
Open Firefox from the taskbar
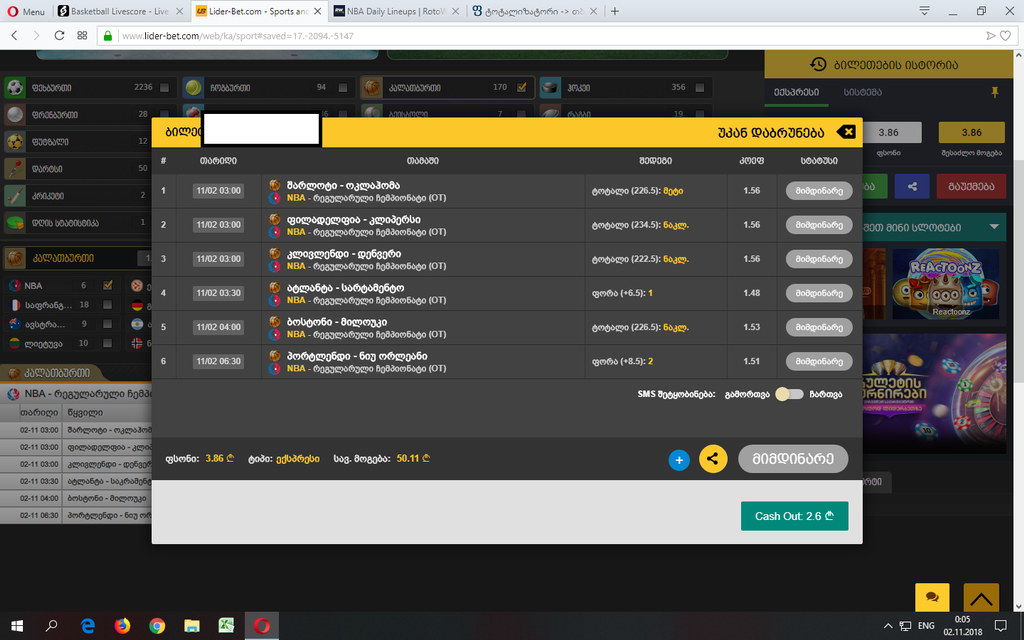tap(122, 626)
